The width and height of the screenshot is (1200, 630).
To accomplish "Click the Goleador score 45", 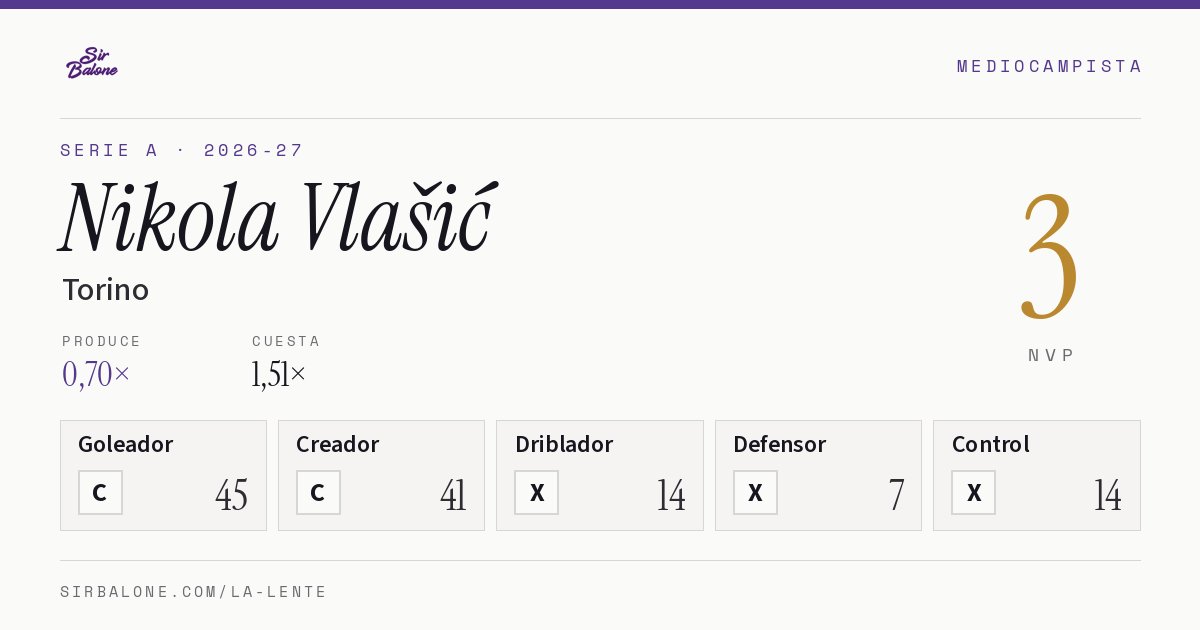I will 231,495.
